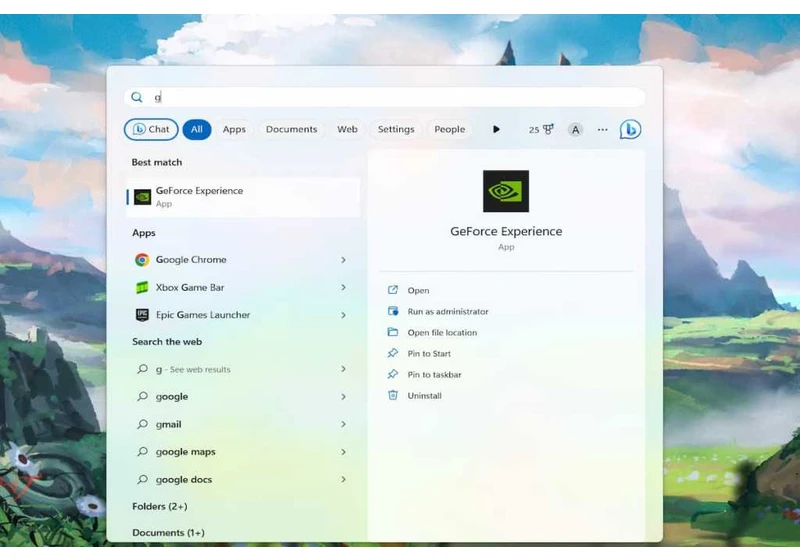Image resolution: width=800 pixels, height=560 pixels.
Task: Open the three-dot options menu
Action: [x=603, y=130]
